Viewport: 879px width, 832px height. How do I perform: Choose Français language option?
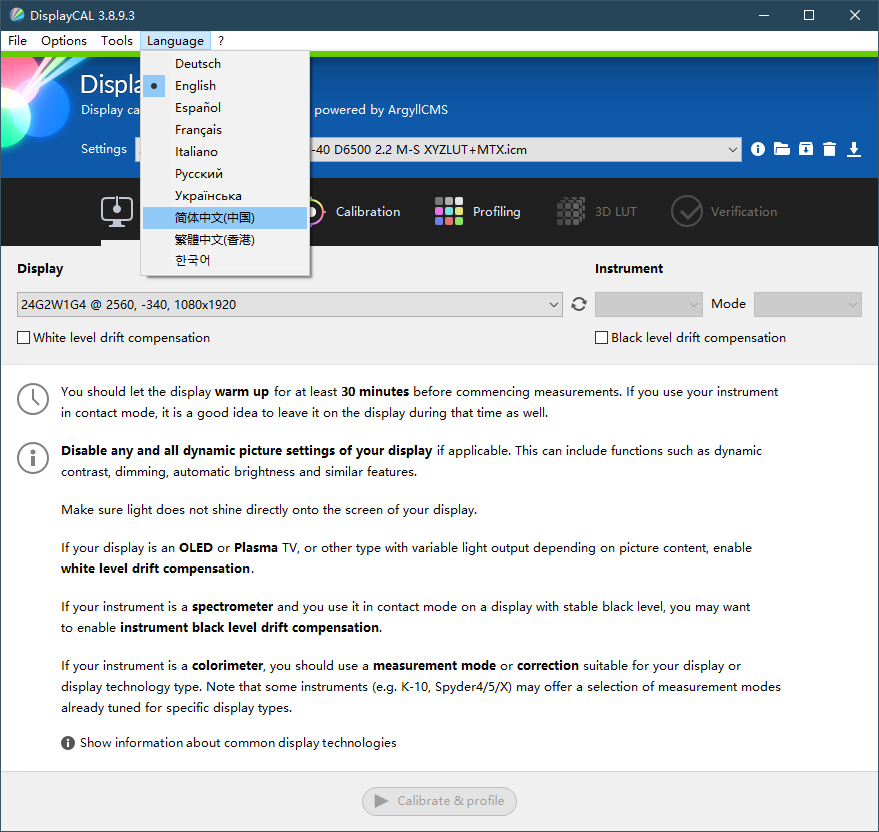click(225, 130)
